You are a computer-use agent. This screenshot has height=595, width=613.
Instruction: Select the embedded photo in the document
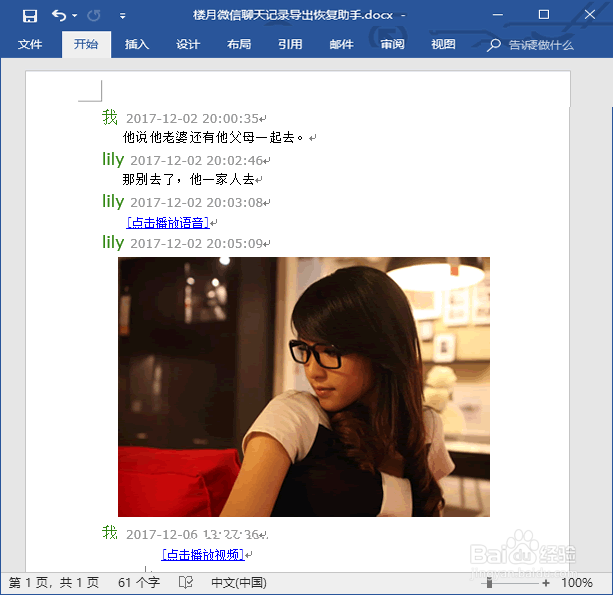click(304, 387)
